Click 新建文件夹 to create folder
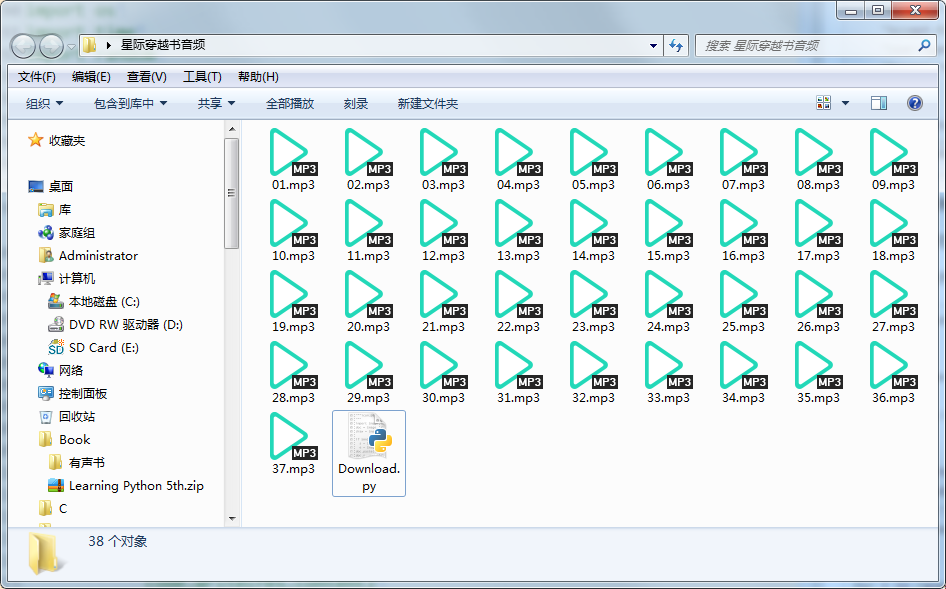The image size is (946, 589). coord(428,104)
